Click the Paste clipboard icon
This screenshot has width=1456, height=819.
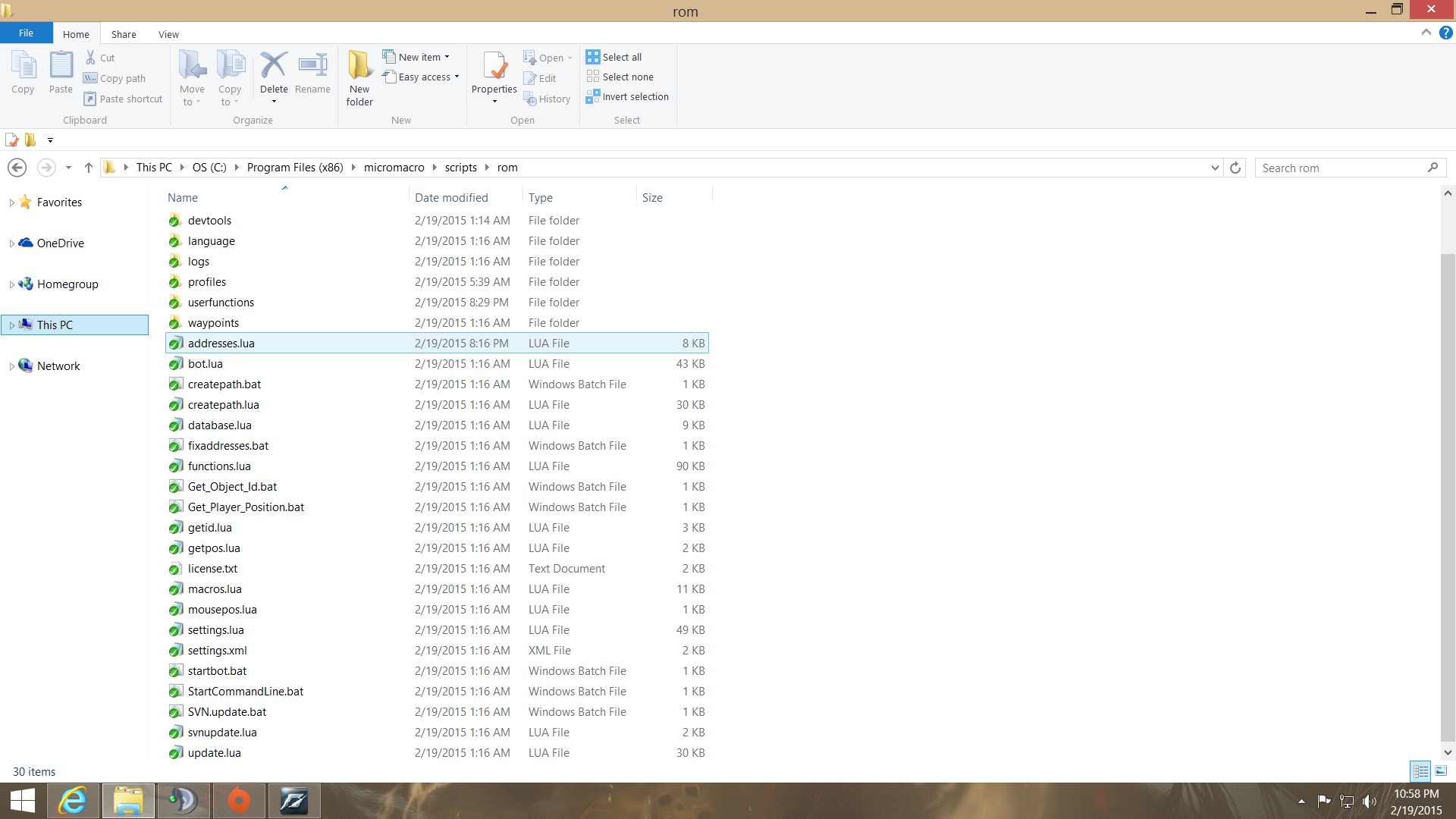tap(61, 66)
